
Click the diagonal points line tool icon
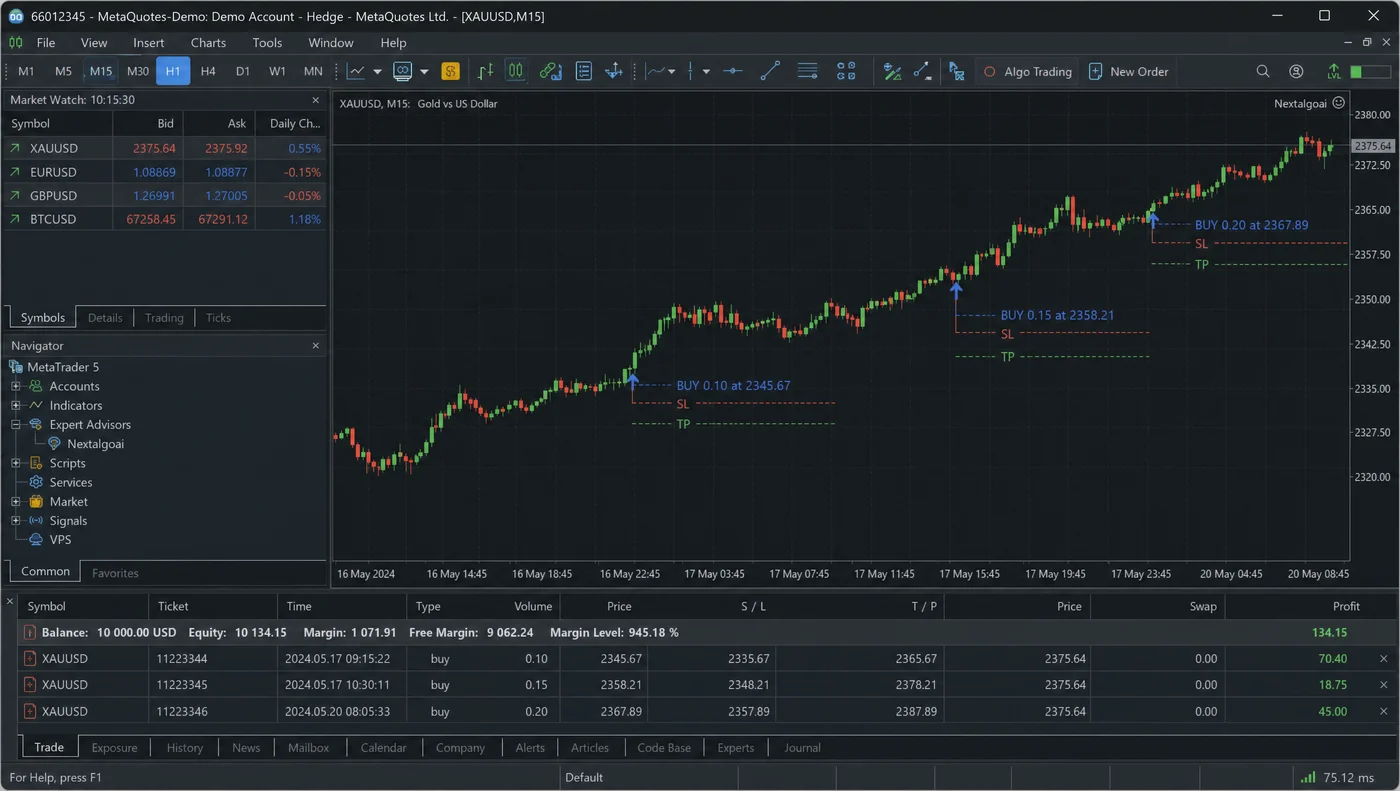pos(922,71)
